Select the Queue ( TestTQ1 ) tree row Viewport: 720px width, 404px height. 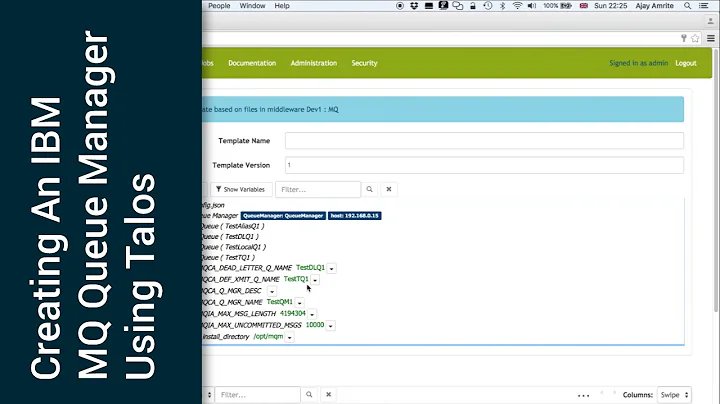tap(228, 258)
